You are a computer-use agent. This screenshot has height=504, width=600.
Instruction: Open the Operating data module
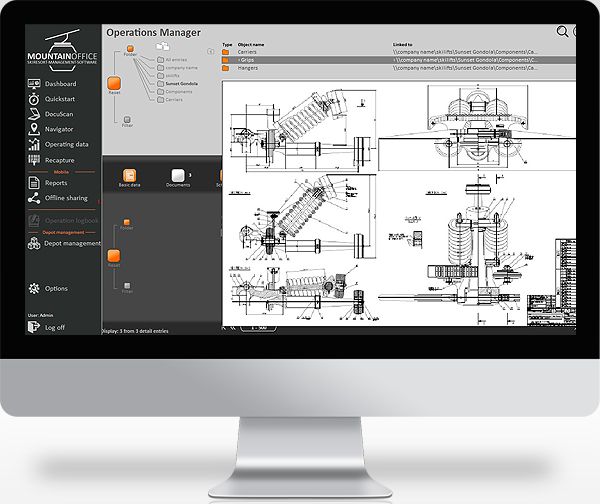[x=66, y=144]
